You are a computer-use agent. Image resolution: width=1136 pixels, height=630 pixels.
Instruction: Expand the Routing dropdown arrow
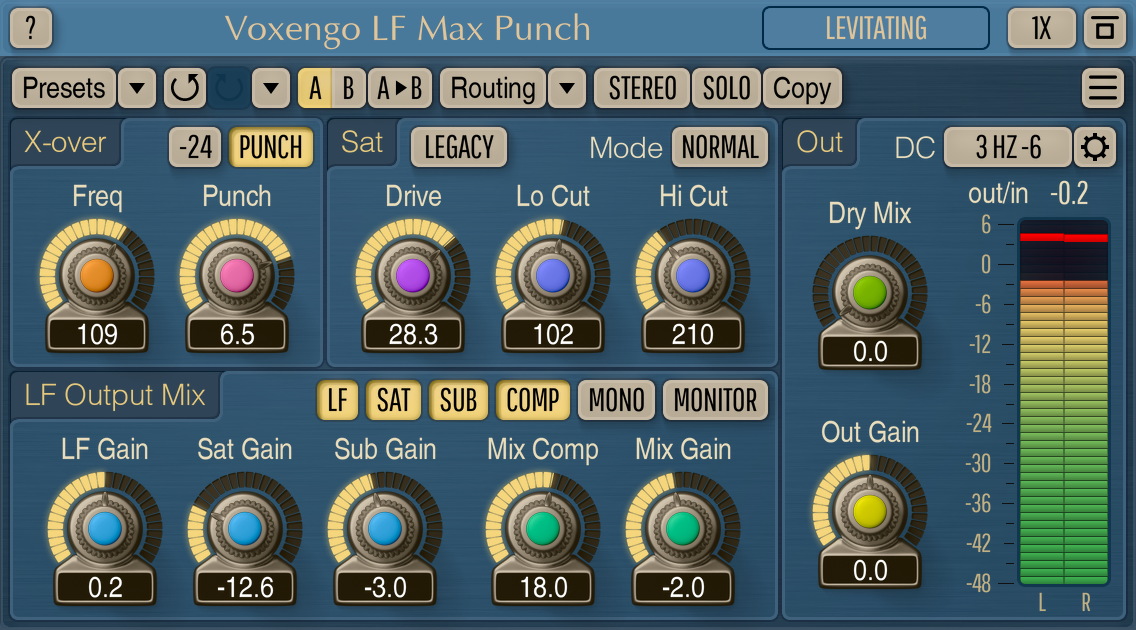(567, 88)
